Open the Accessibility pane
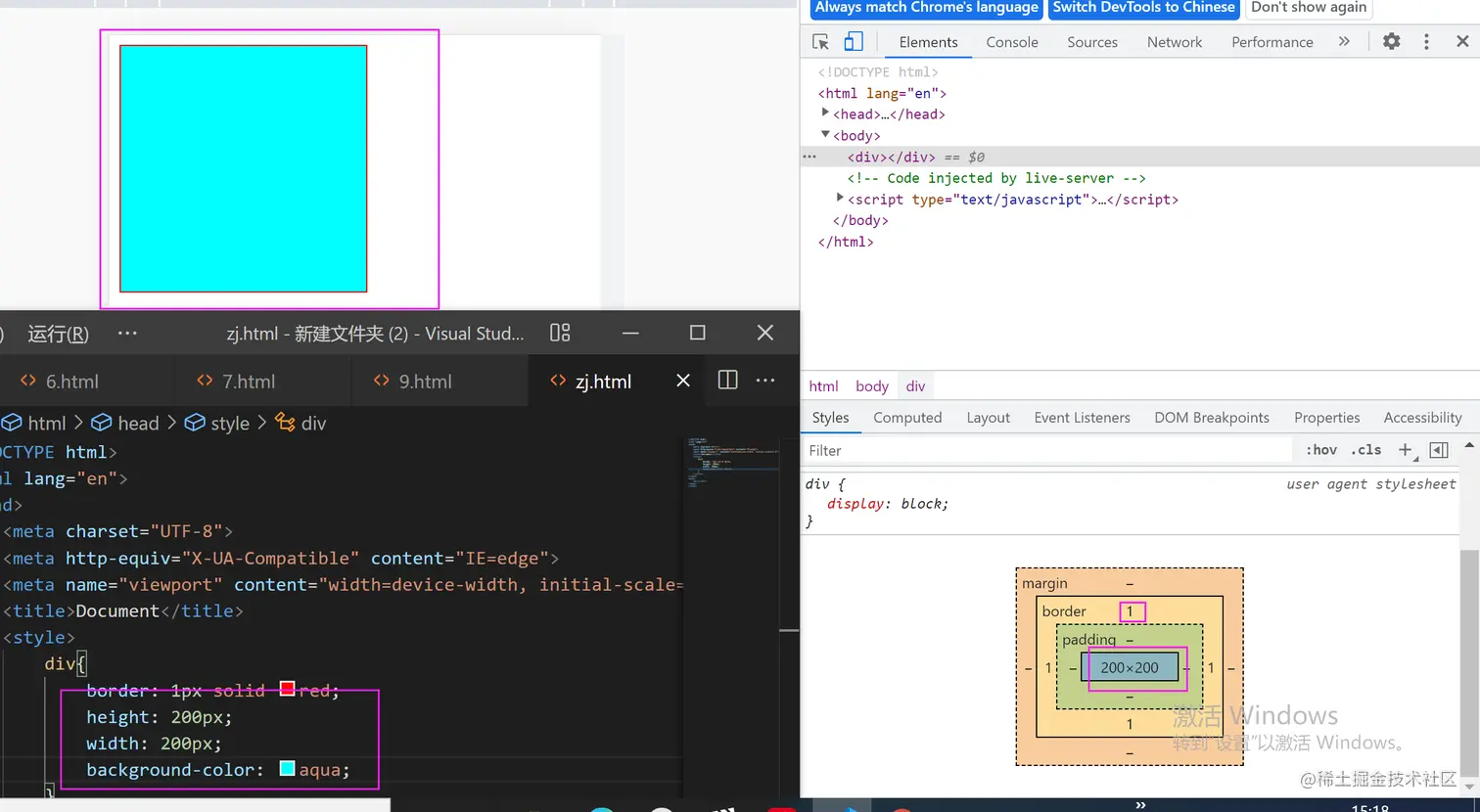 1422,418
